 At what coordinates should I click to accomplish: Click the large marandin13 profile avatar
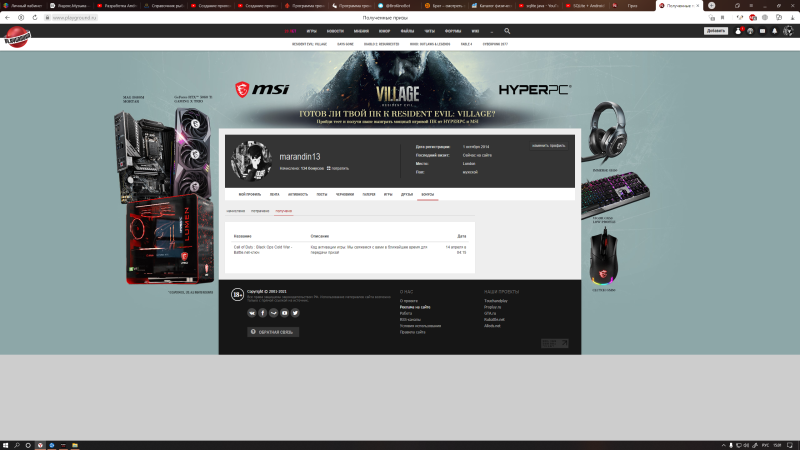[x=251, y=161]
